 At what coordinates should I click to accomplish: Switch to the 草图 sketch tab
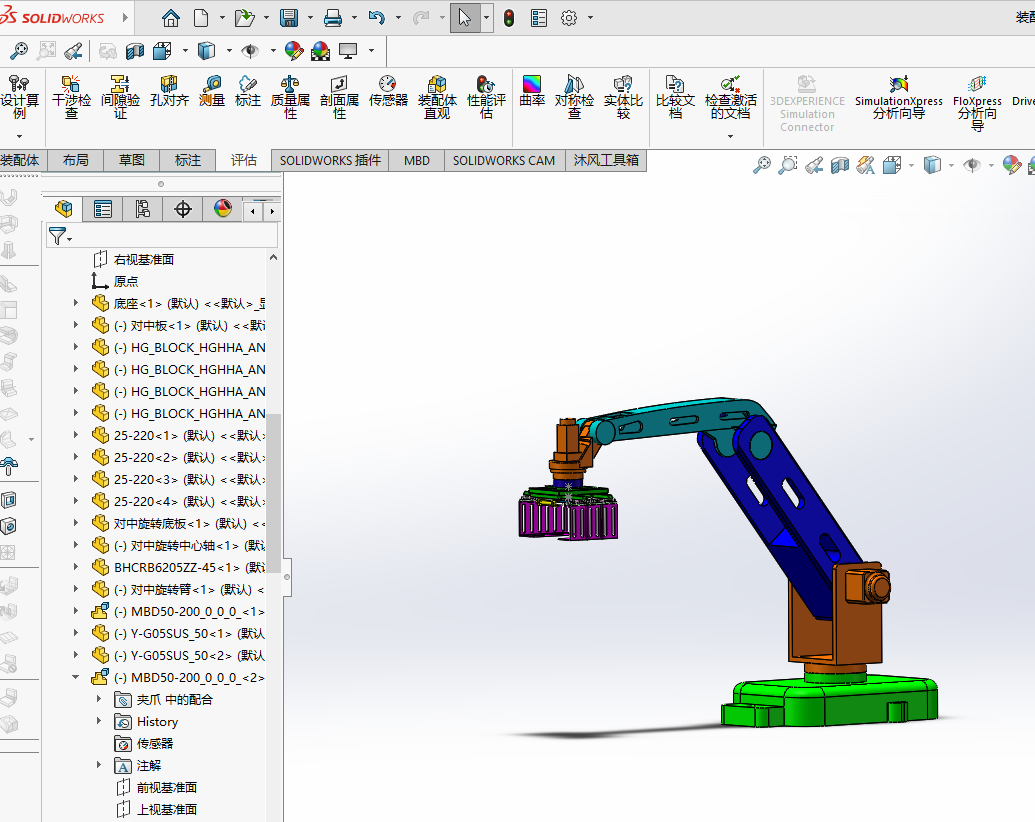(x=131, y=160)
